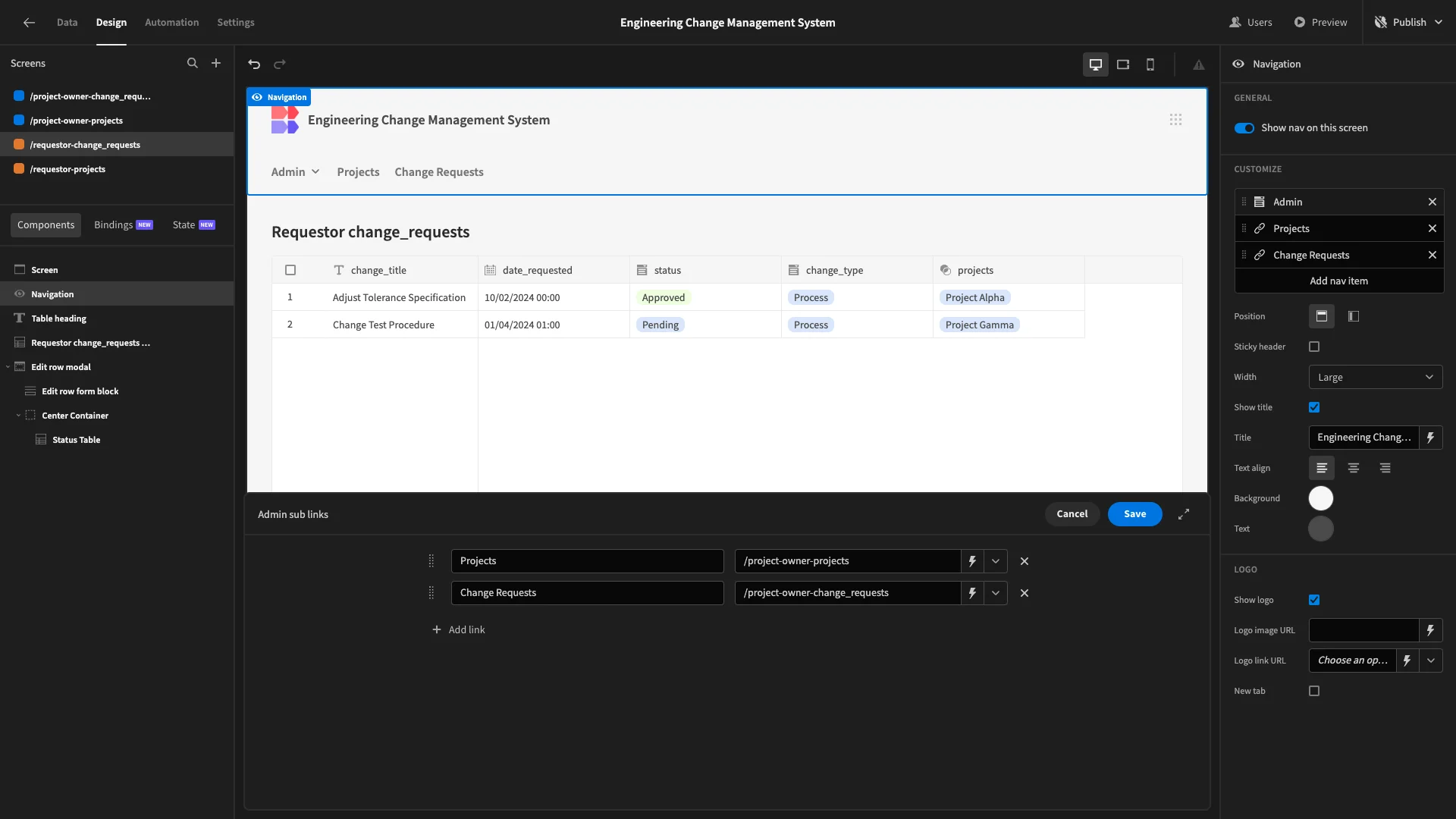The image size is (1456, 819).
Task: Switch to the Data tab
Action: tap(67, 22)
